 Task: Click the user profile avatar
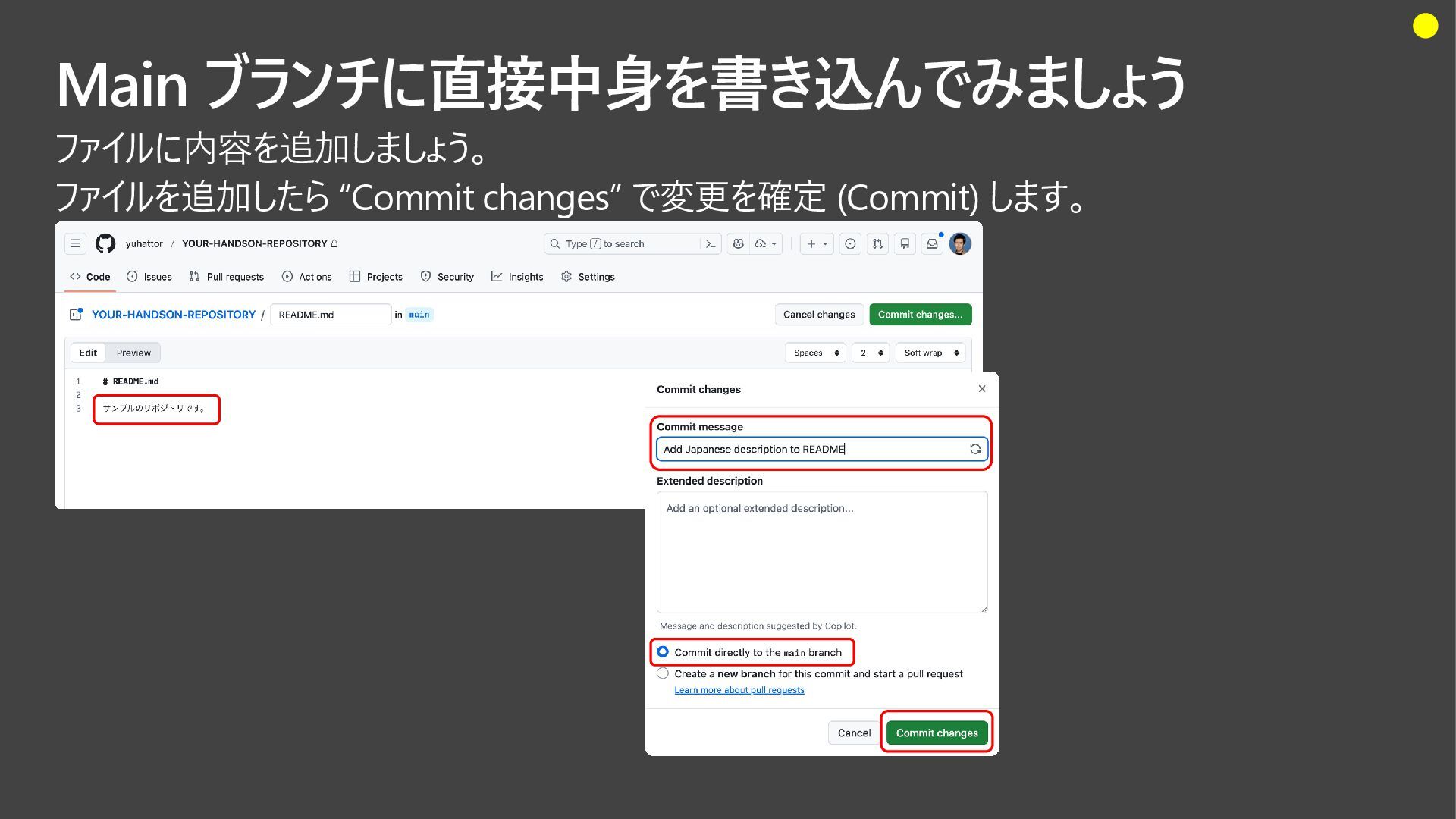point(960,243)
